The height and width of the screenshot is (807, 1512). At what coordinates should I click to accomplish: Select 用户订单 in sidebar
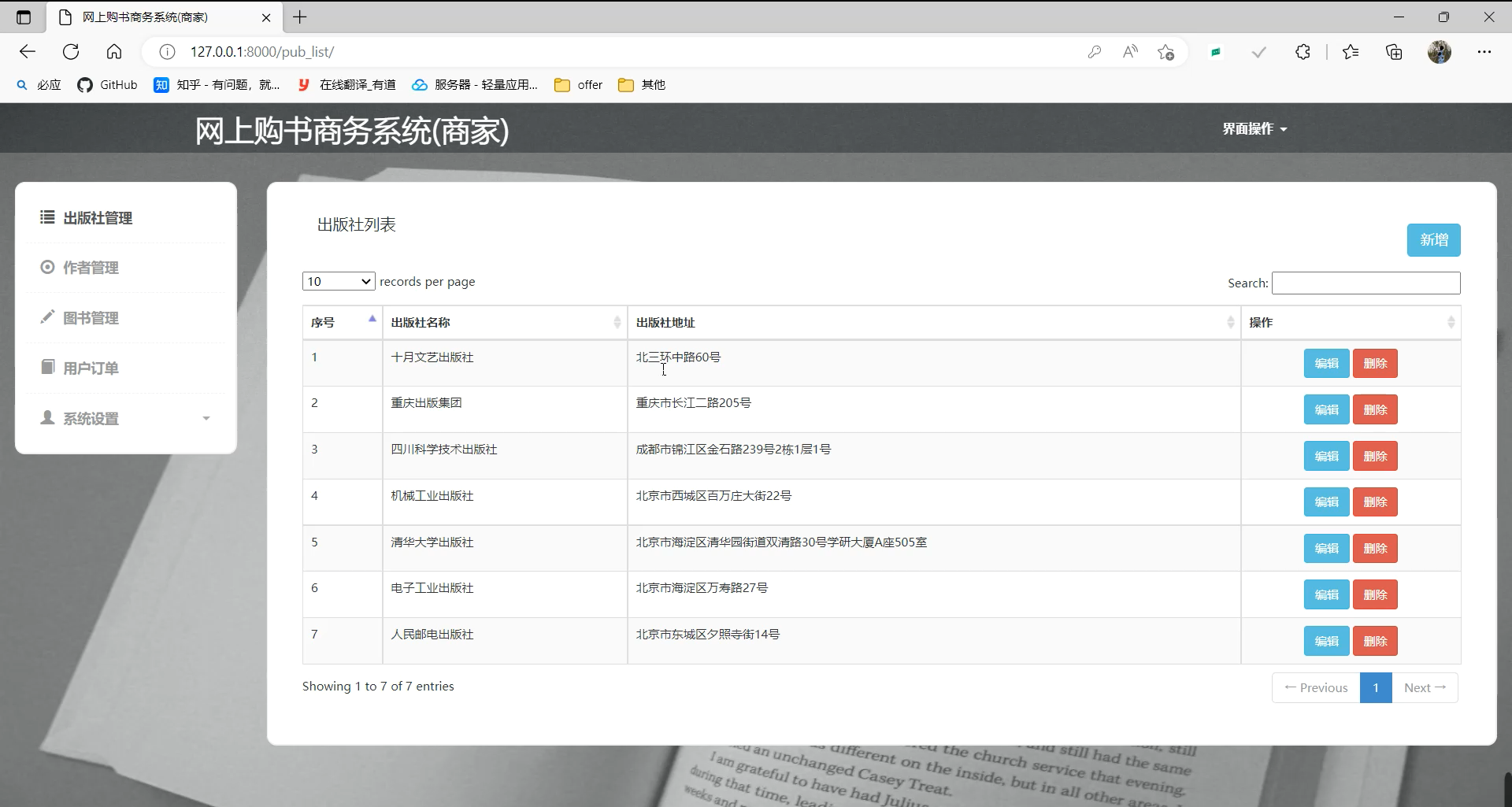coord(126,368)
